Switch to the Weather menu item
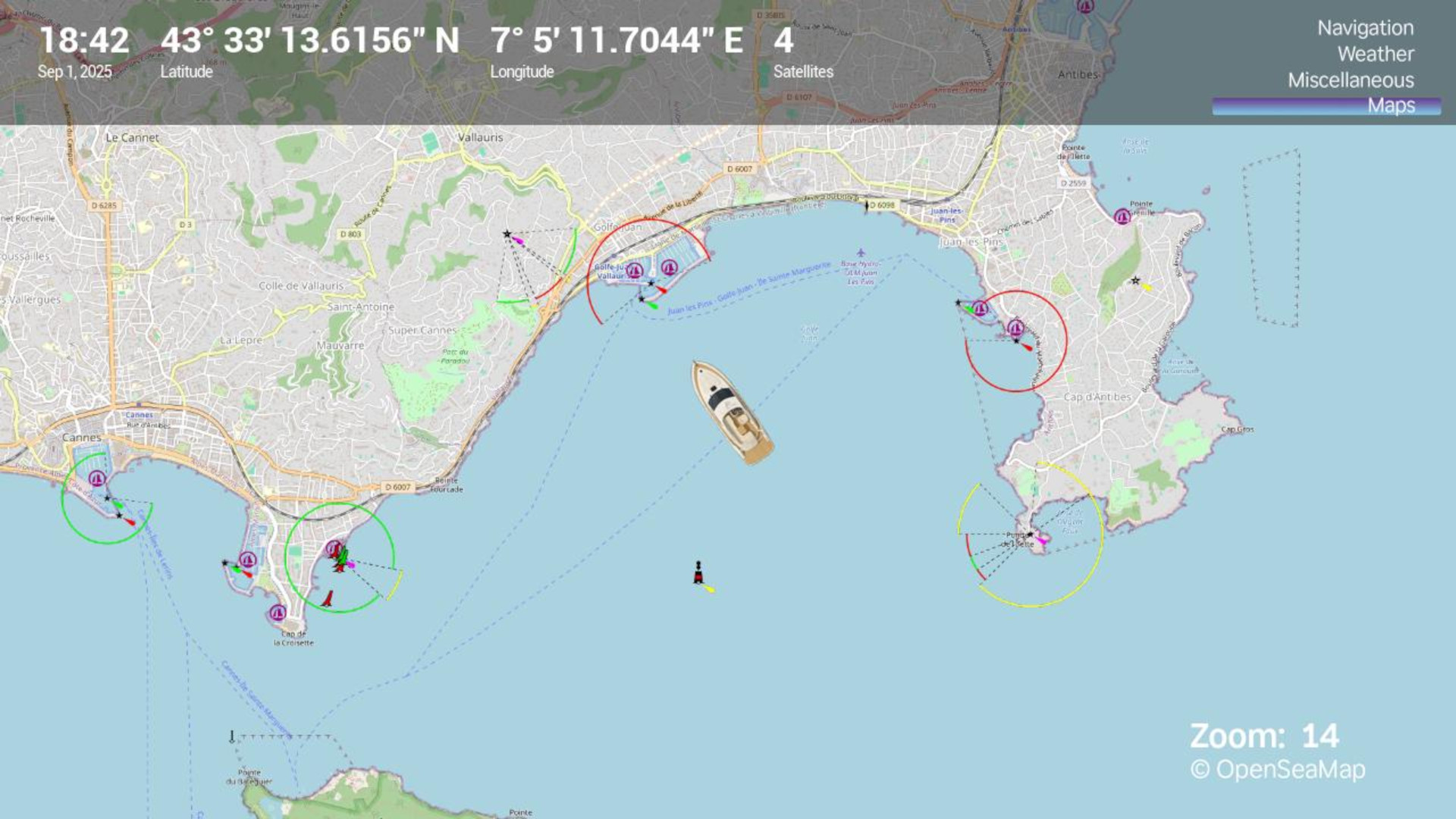The width and height of the screenshot is (1456, 819). click(1376, 54)
